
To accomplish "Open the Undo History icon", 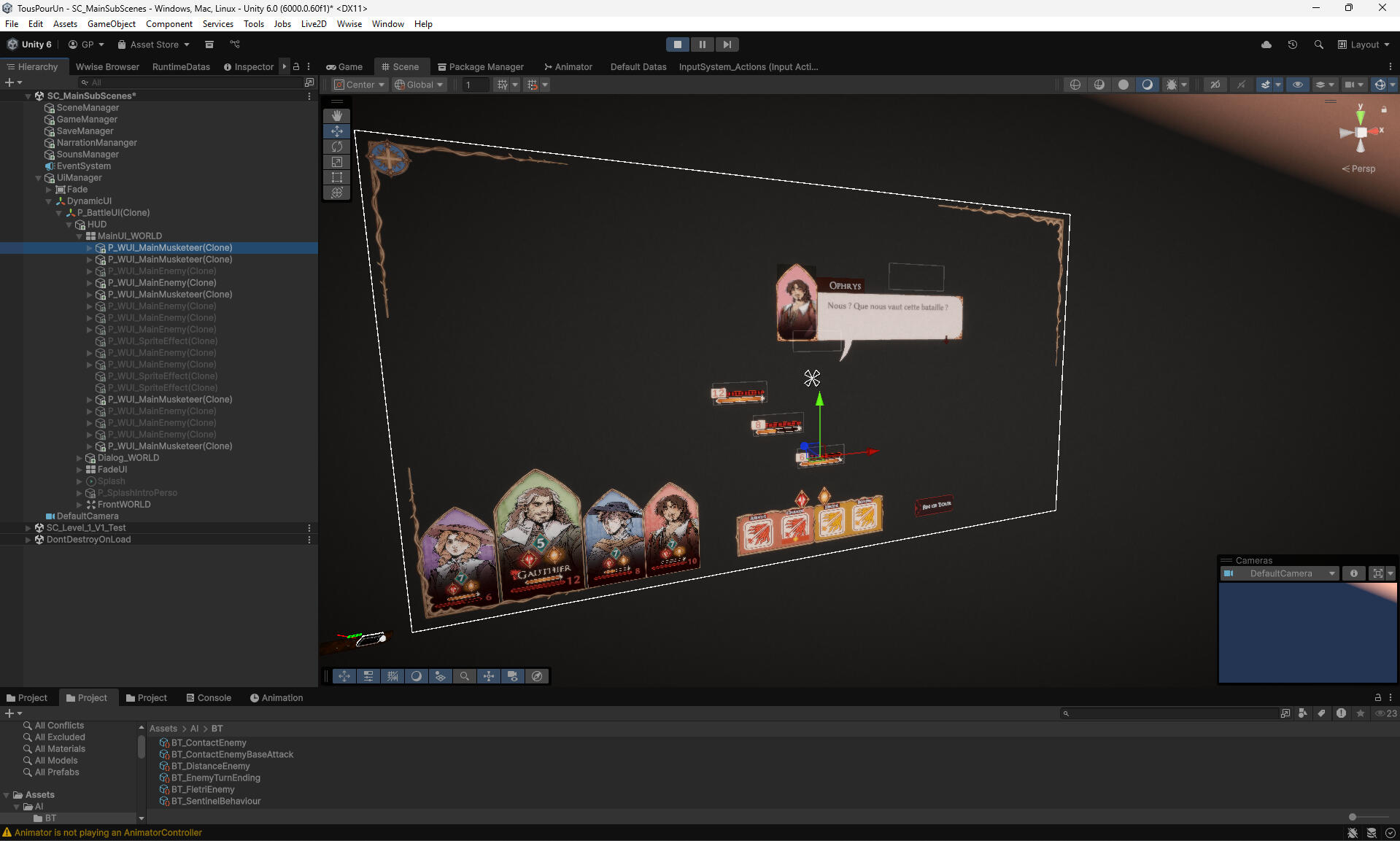I will (1292, 44).
